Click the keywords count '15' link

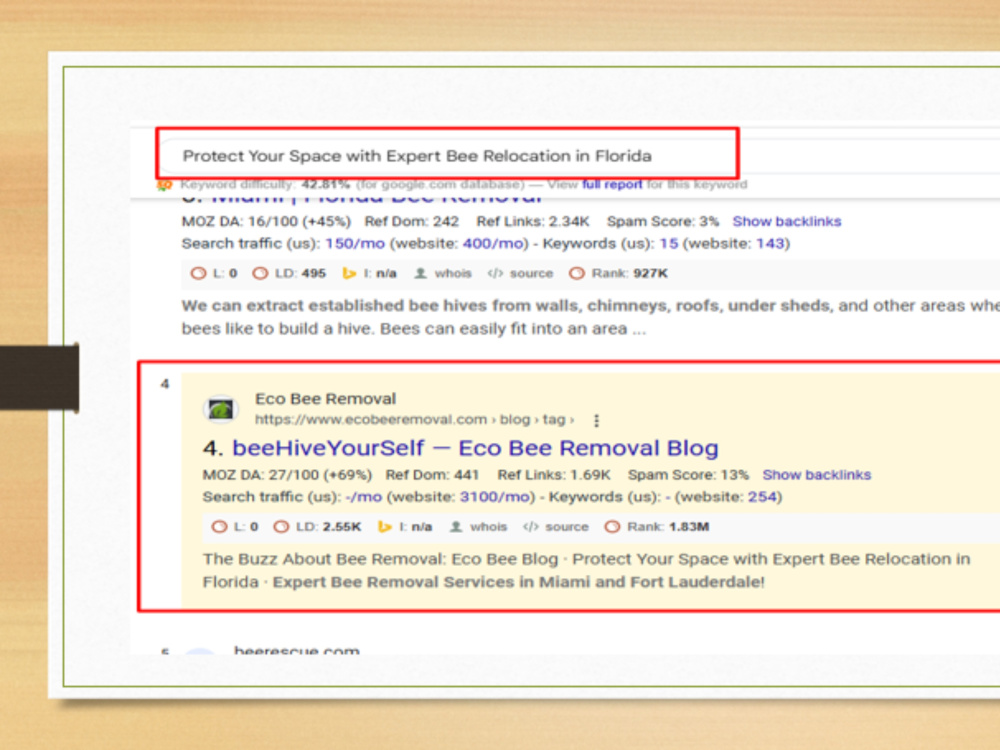668,244
